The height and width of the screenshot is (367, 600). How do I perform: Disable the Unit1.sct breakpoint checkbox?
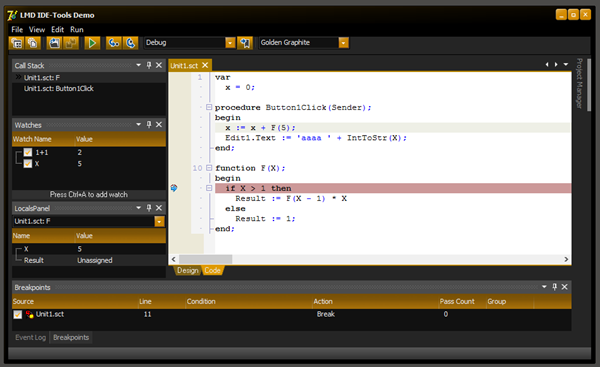pyautogui.click(x=18, y=315)
